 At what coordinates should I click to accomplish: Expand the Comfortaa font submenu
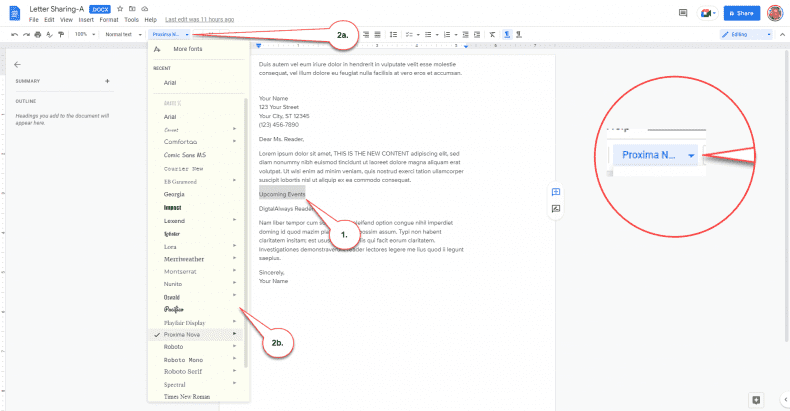[234, 142]
